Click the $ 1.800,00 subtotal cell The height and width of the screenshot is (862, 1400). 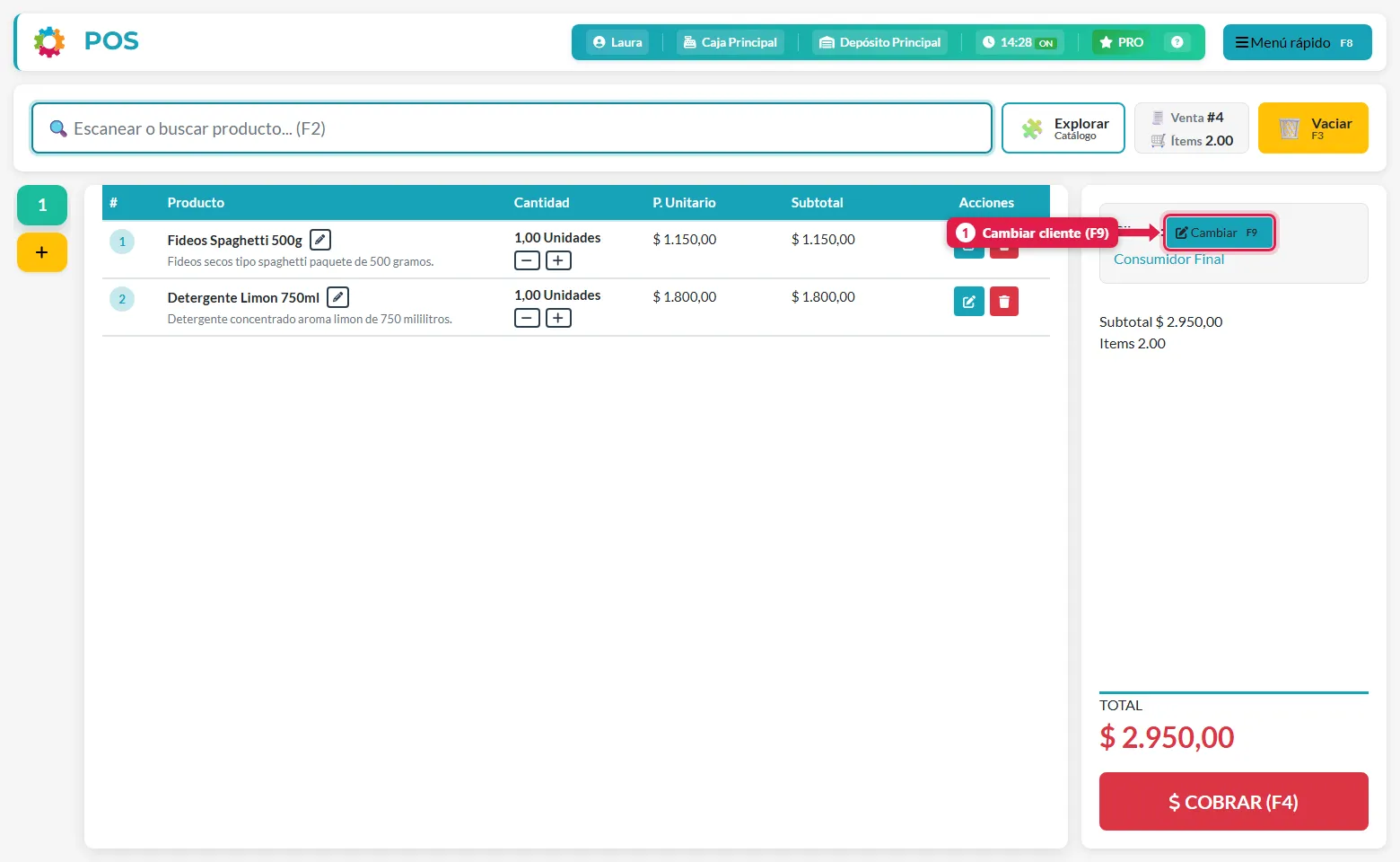click(823, 296)
